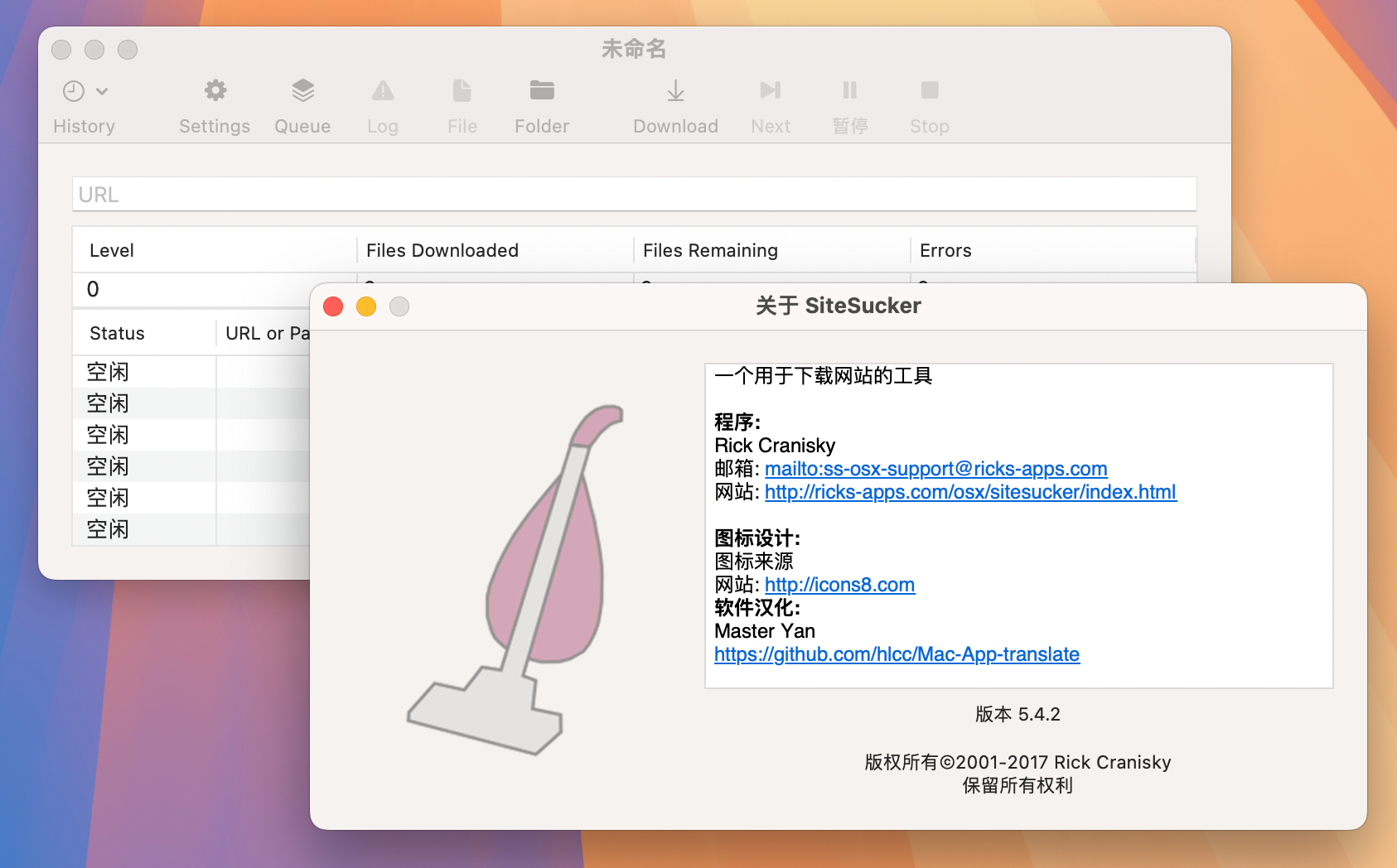Image resolution: width=1397 pixels, height=868 pixels.
Task: Click the 未命名 window title
Action: point(634,49)
